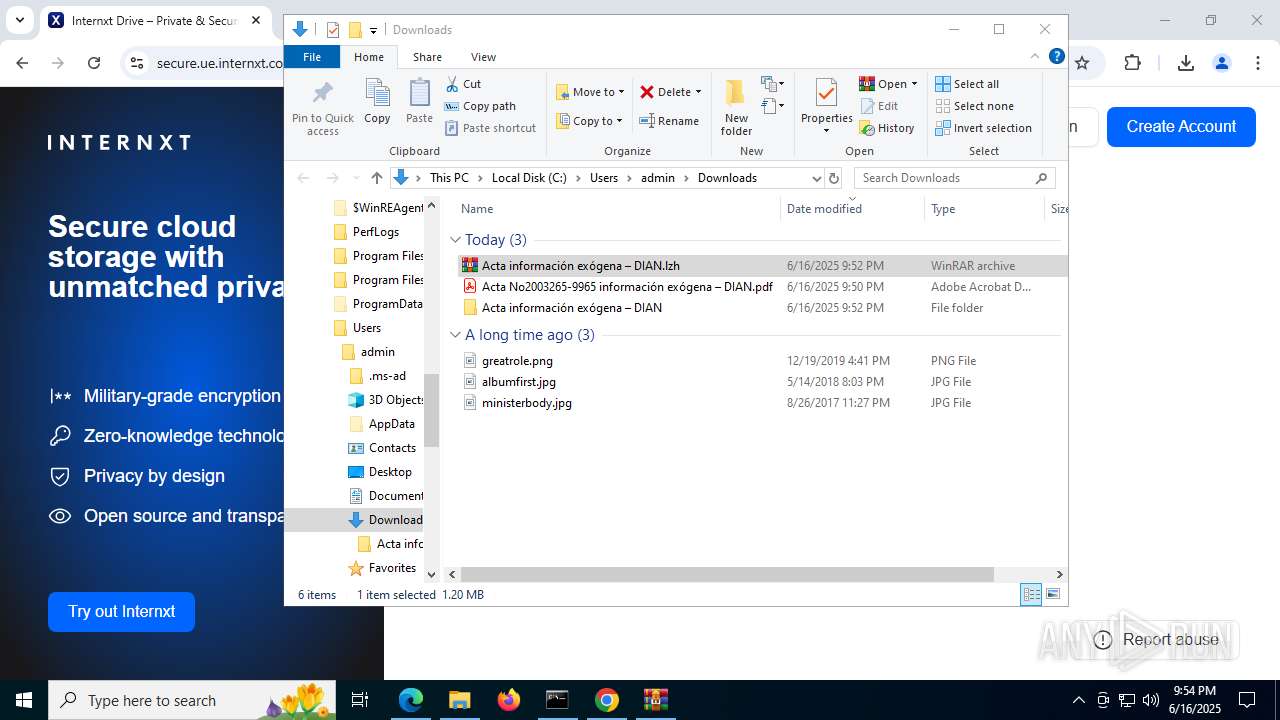Click History in Open group
This screenshot has height=720, width=1280.
tap(887, 128)
